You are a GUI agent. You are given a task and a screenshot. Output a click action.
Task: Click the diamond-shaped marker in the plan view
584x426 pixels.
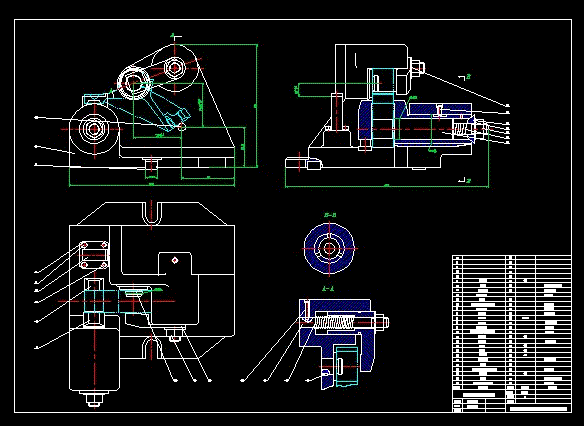tap(175, 260)
